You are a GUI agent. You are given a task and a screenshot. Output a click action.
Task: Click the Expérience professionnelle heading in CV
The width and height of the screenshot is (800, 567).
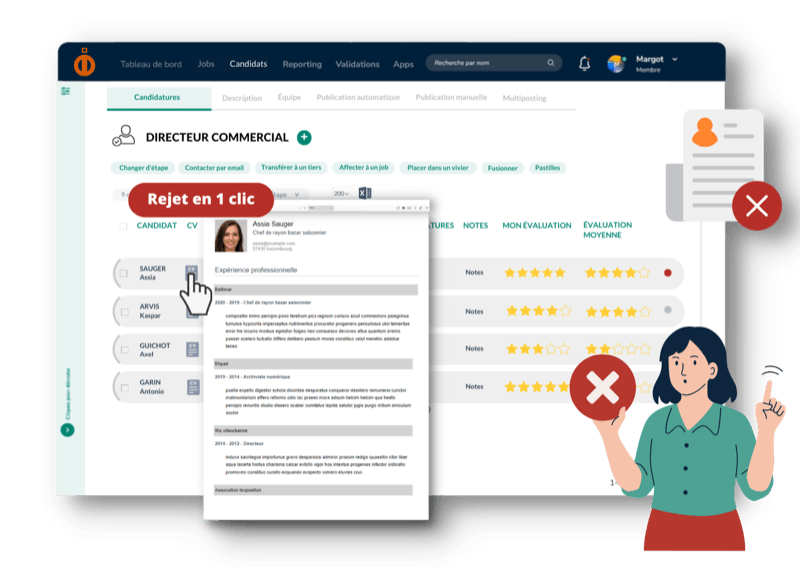[x=256, y=270]
